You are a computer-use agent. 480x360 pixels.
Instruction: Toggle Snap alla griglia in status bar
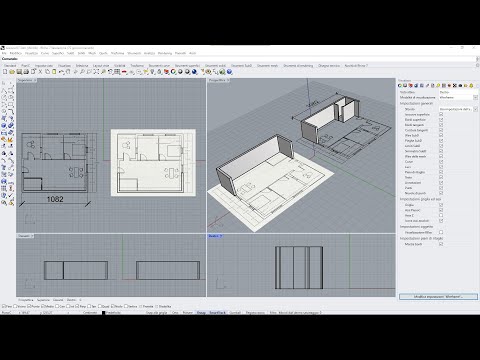point(157,313)
